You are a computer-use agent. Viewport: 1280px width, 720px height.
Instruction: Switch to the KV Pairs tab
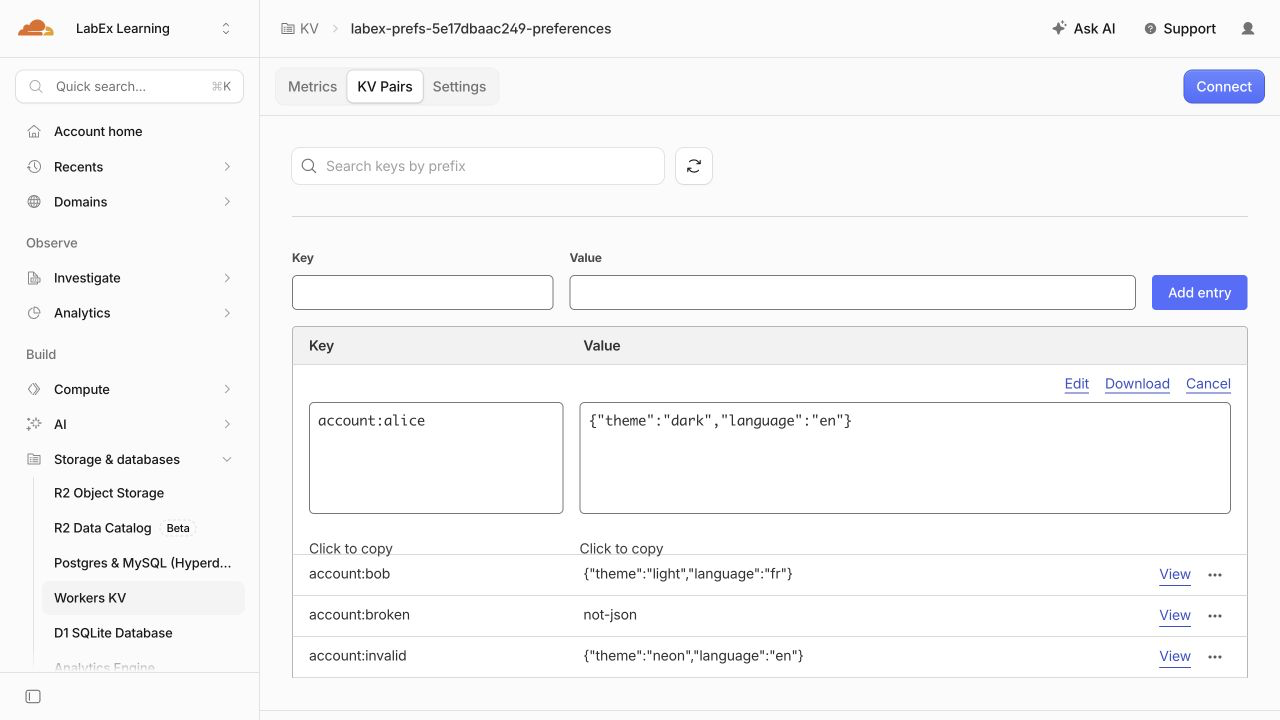pyautogui.click(x=385, y=87)
